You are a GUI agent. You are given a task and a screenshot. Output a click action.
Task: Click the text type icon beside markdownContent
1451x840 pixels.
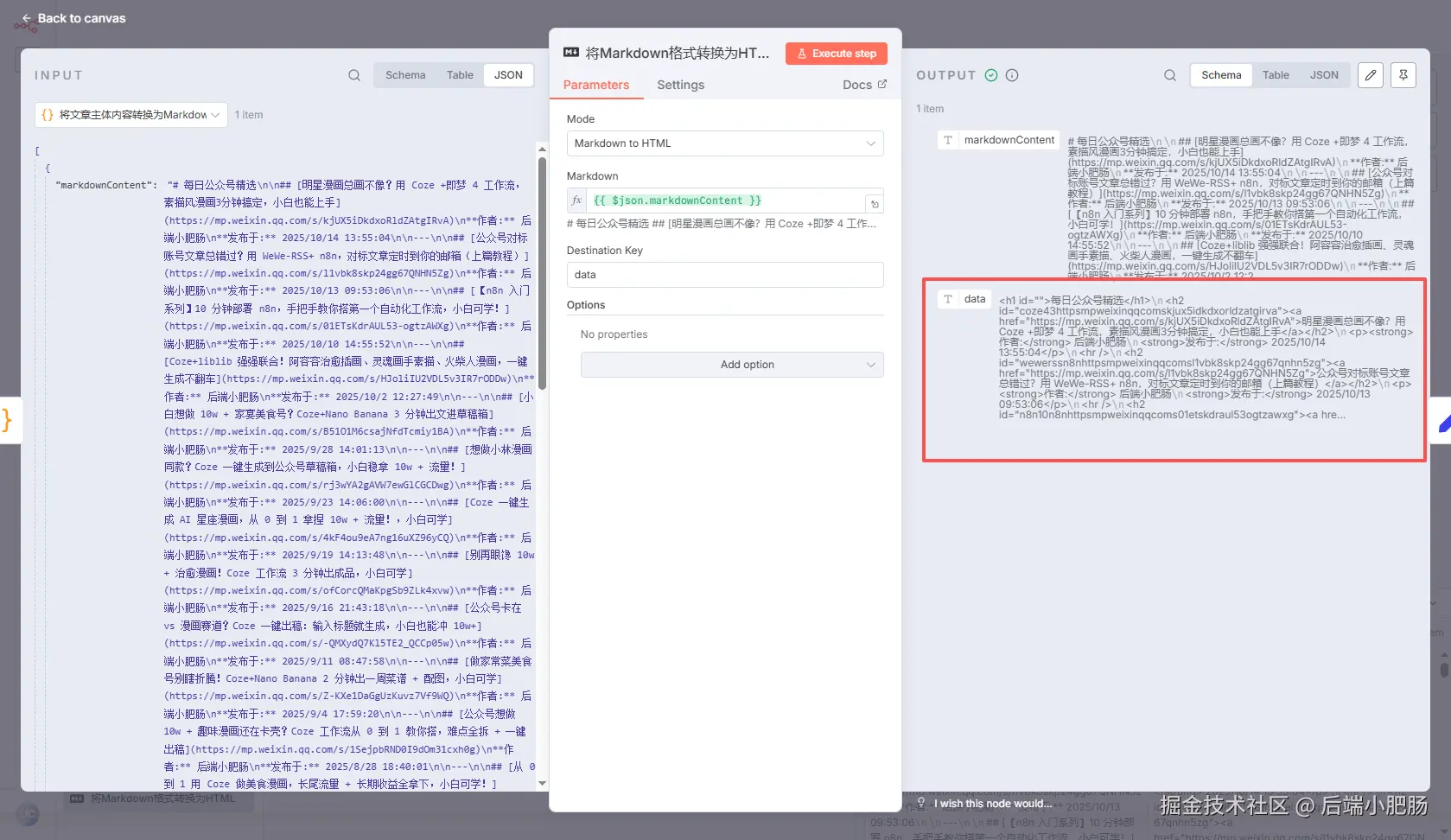(948, 140)
